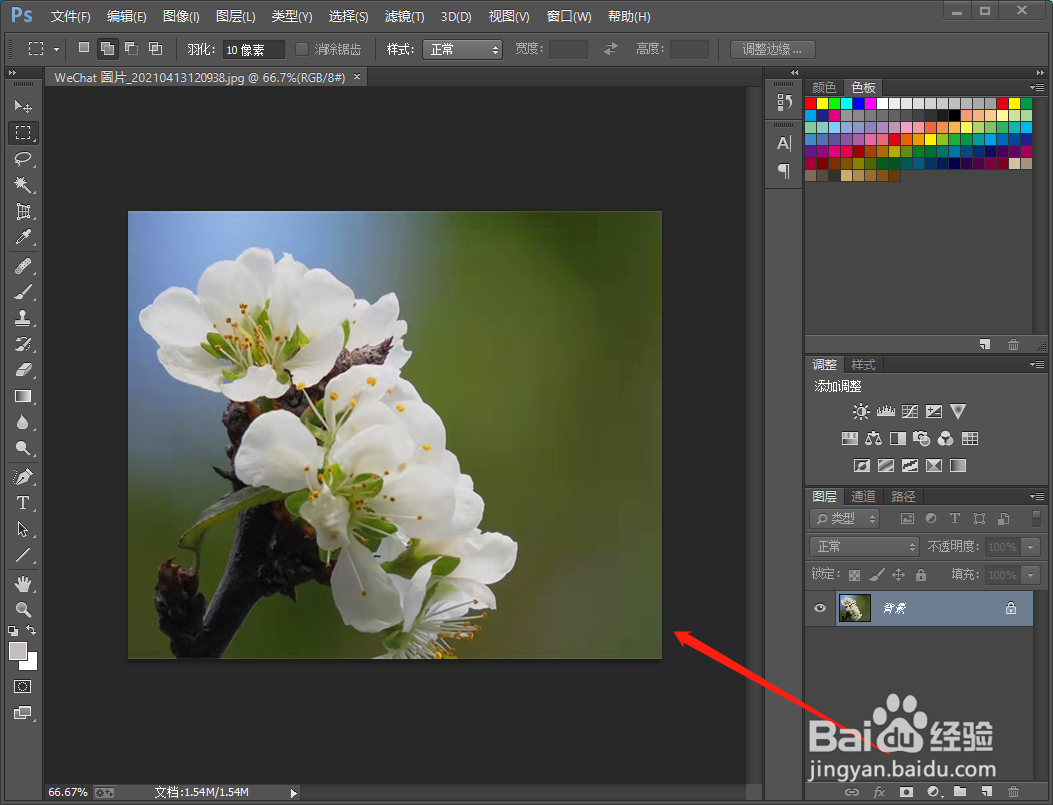Select the History Brush tool

[x=23, y=344]
